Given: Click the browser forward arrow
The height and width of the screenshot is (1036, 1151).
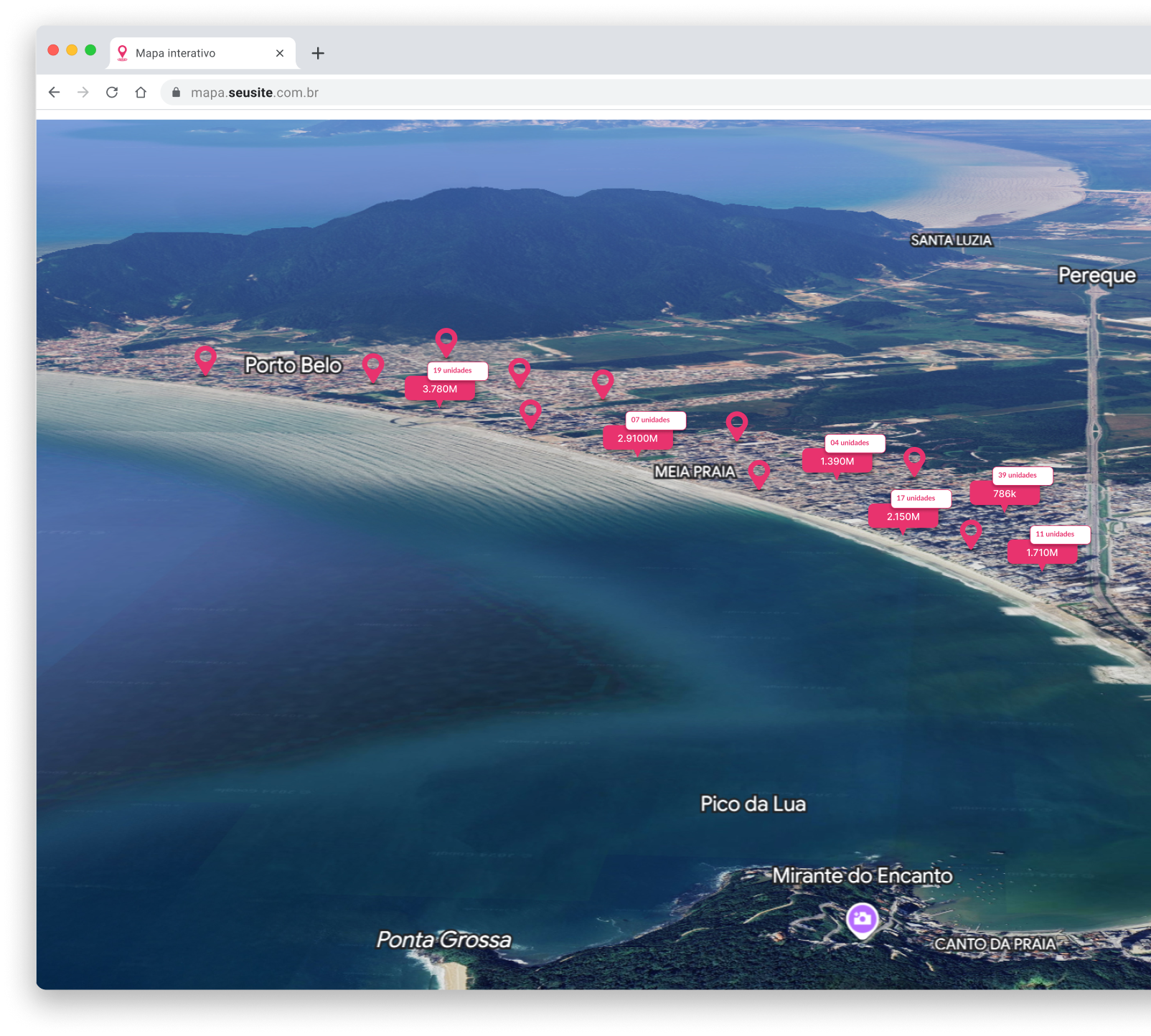Looking at the screenshot, I should 83,93.
